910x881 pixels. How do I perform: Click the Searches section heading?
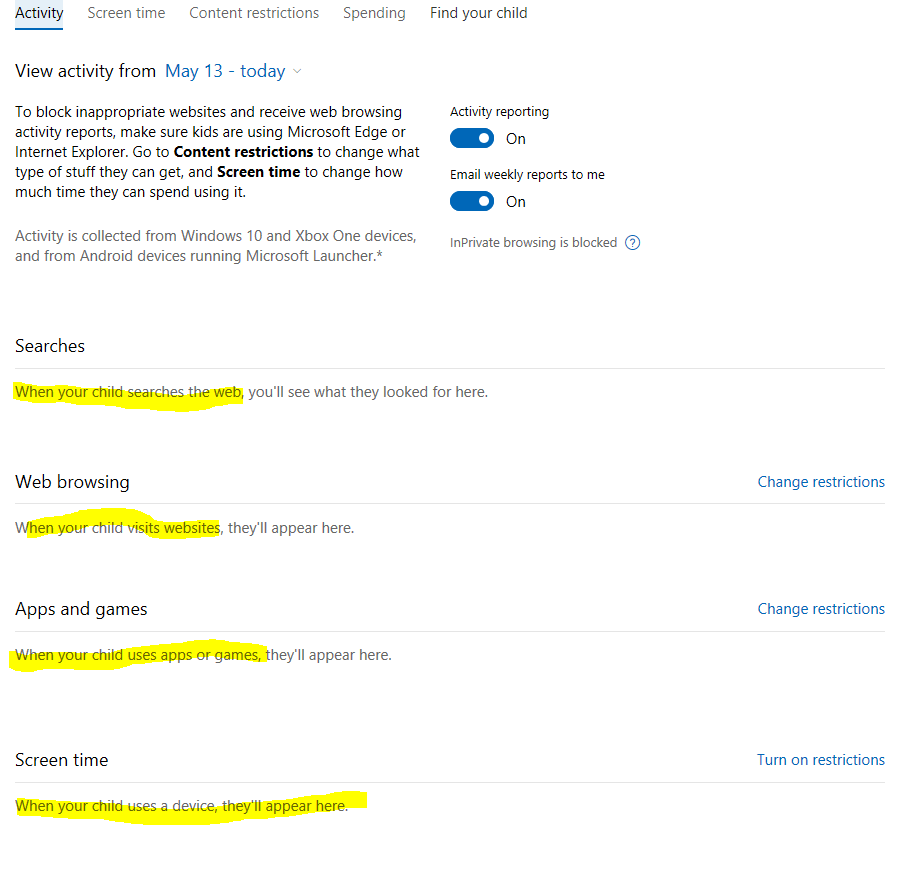click(x=50, y=346)
